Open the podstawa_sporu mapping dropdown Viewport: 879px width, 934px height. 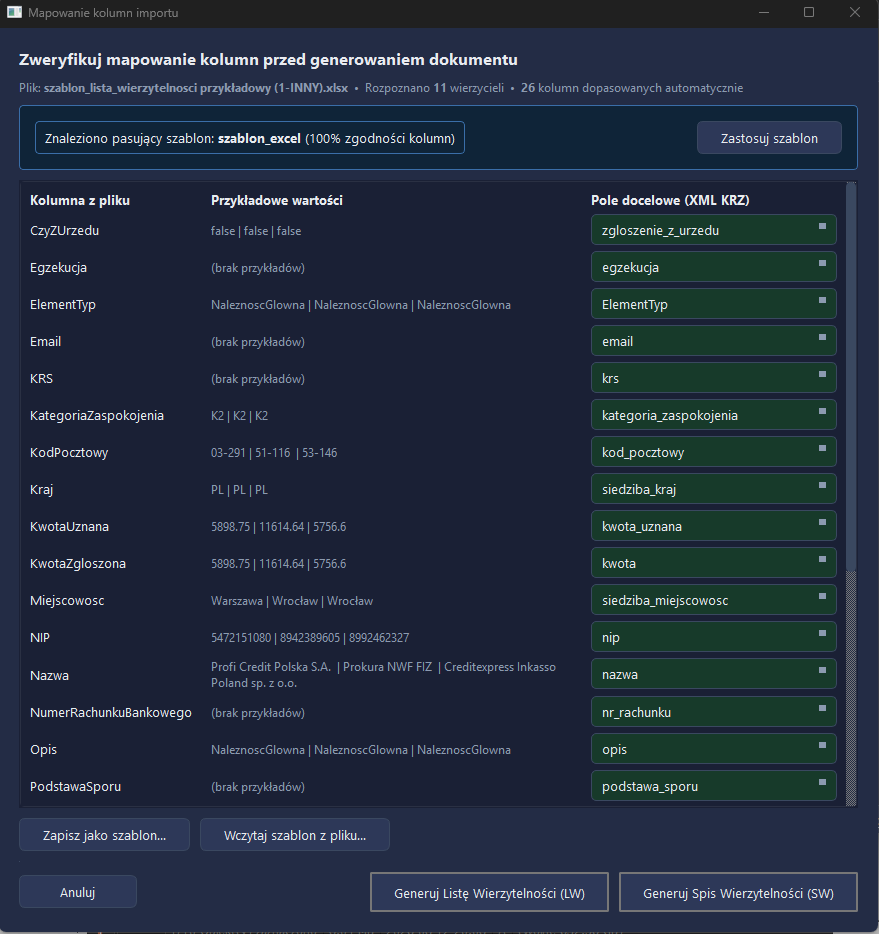tap(713, 785)
